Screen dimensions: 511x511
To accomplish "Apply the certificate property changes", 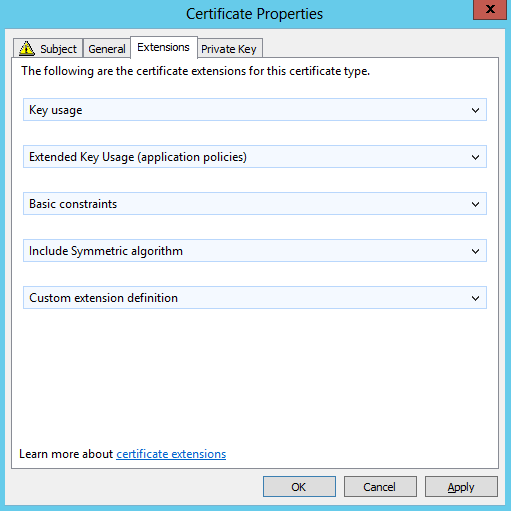I will tap(461, 487).
